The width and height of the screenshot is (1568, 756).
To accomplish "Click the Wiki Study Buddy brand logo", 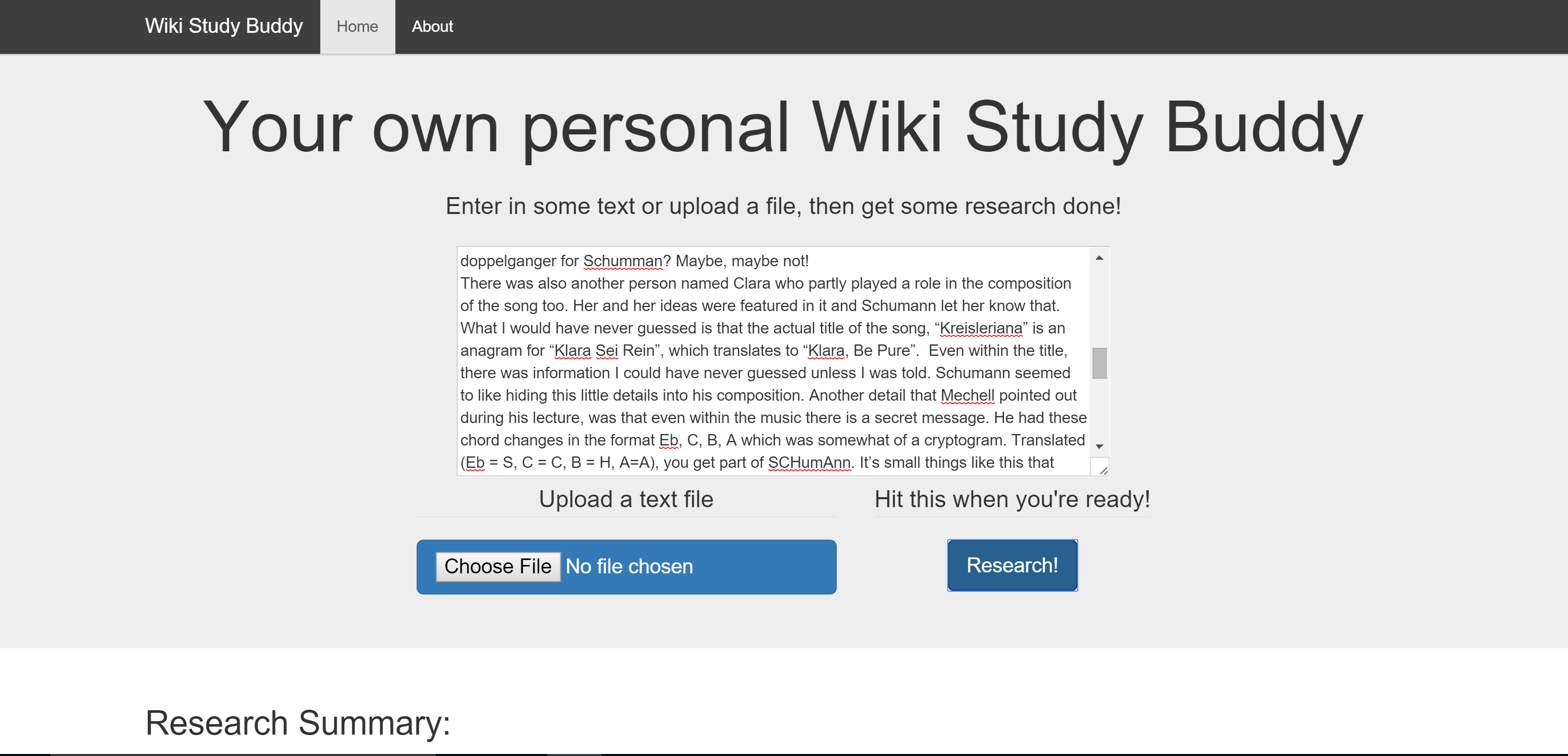I will [x=224, y=26].
